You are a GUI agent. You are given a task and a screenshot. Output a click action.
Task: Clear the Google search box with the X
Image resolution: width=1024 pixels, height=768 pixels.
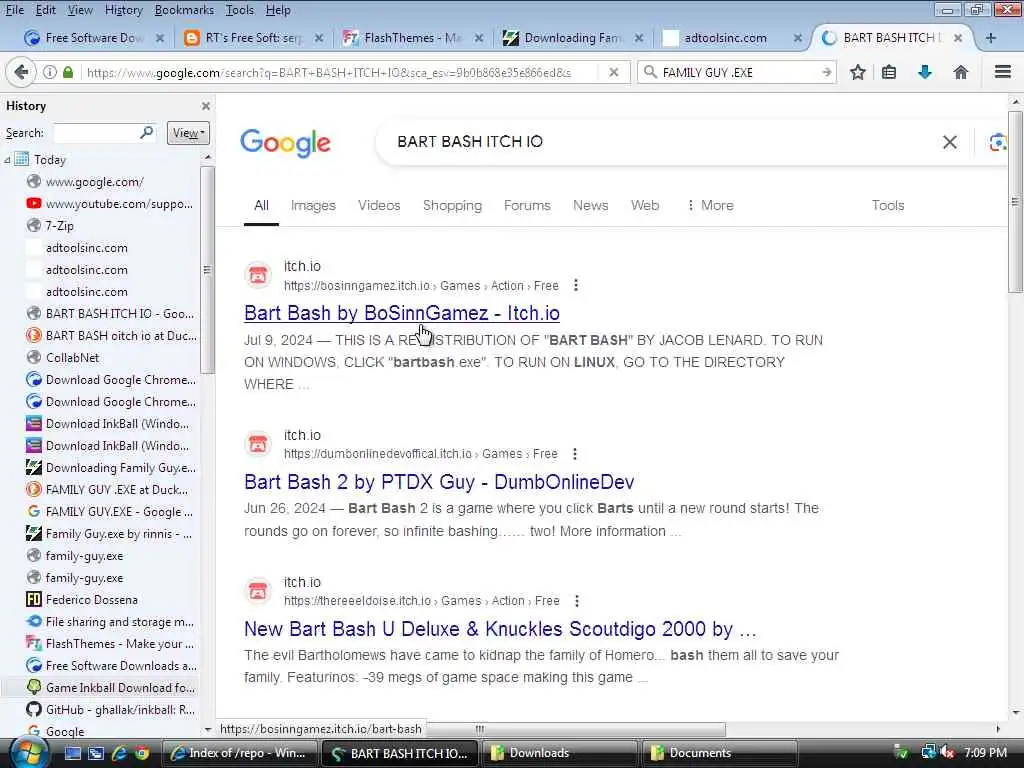tap(950, 142)
